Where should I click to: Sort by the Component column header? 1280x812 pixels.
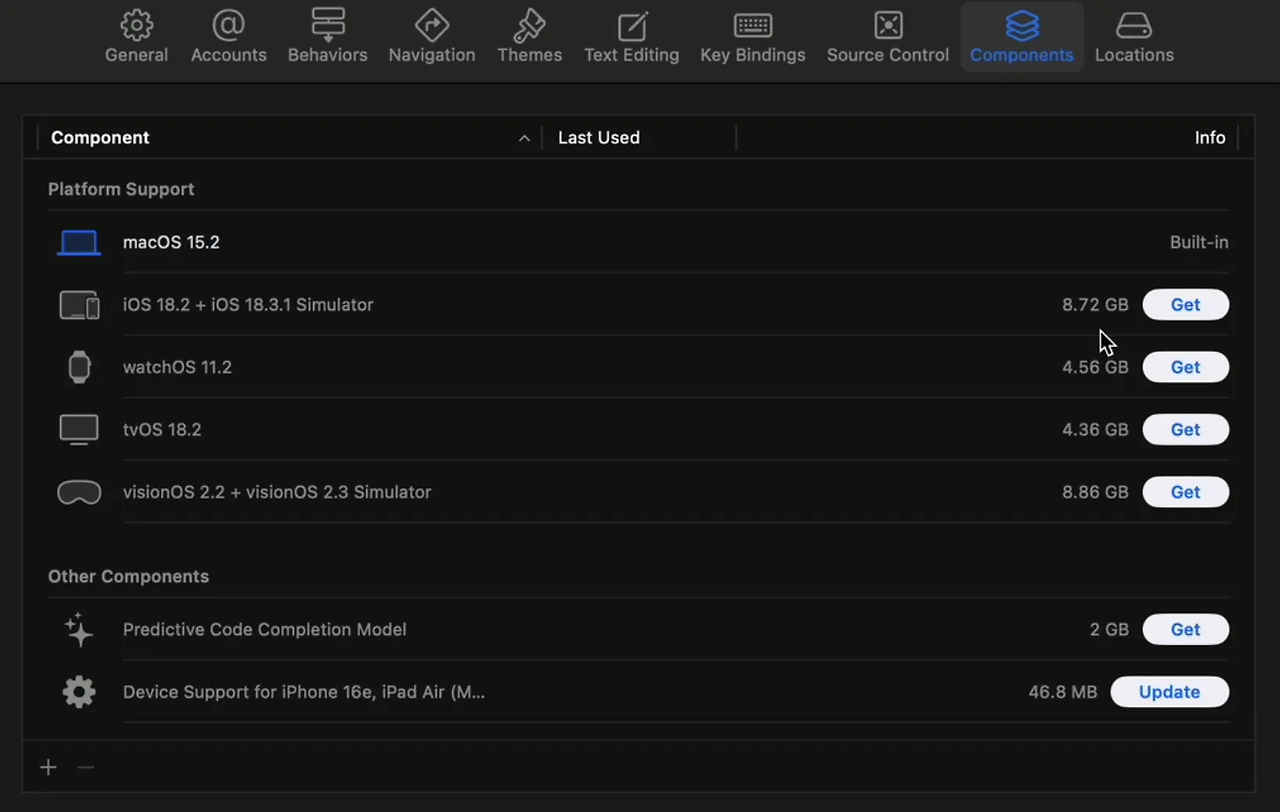pos(100,138)
